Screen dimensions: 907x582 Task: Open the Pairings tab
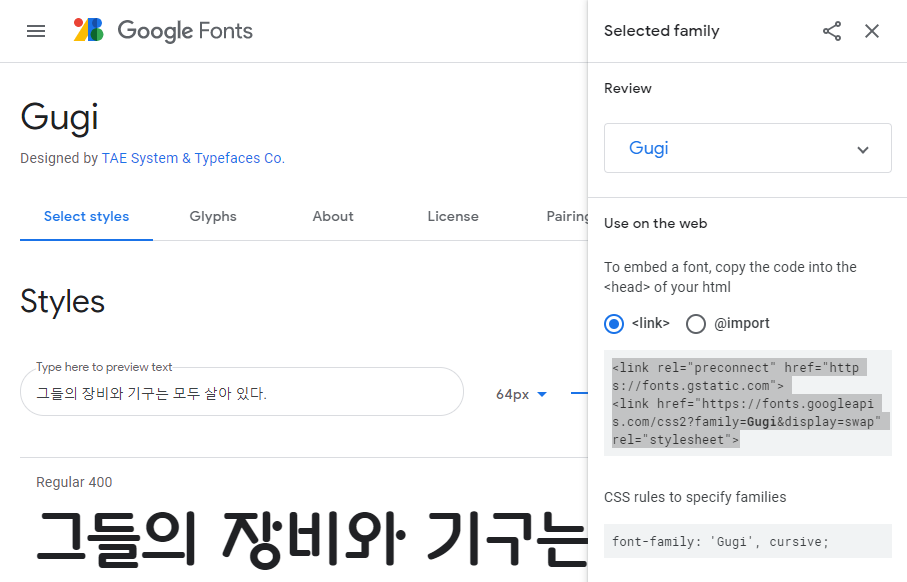pyautogui.click(x=567, y=216)
